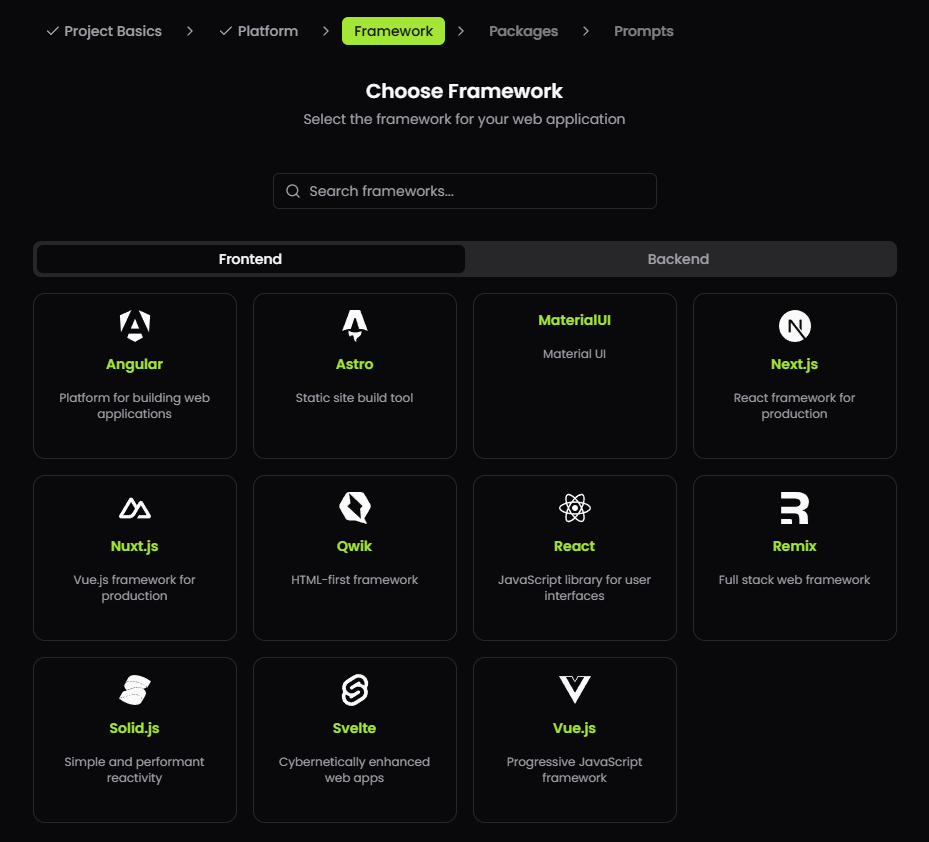Open the Prompts step
929x842 pixels.
643,31
